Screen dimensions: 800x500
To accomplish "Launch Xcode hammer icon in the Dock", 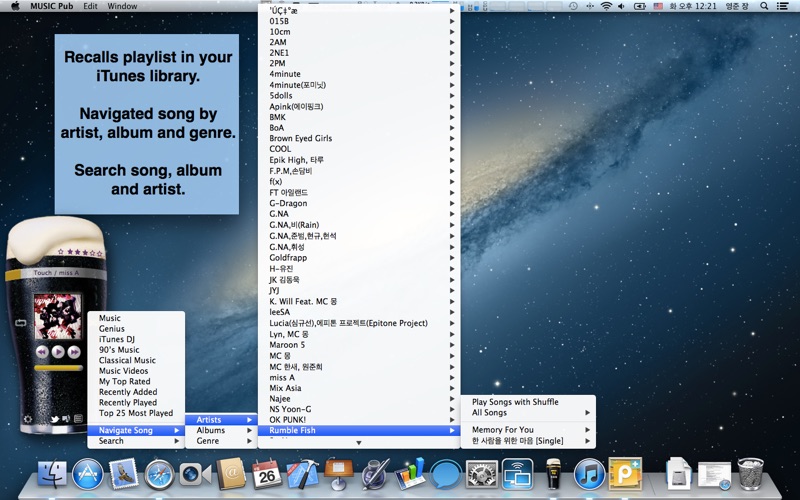I will [x=302, y=474].
